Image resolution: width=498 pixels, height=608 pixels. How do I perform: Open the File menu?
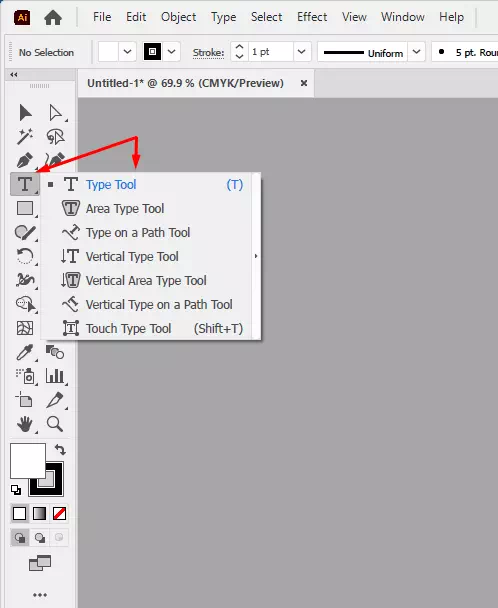coord(102,17)
